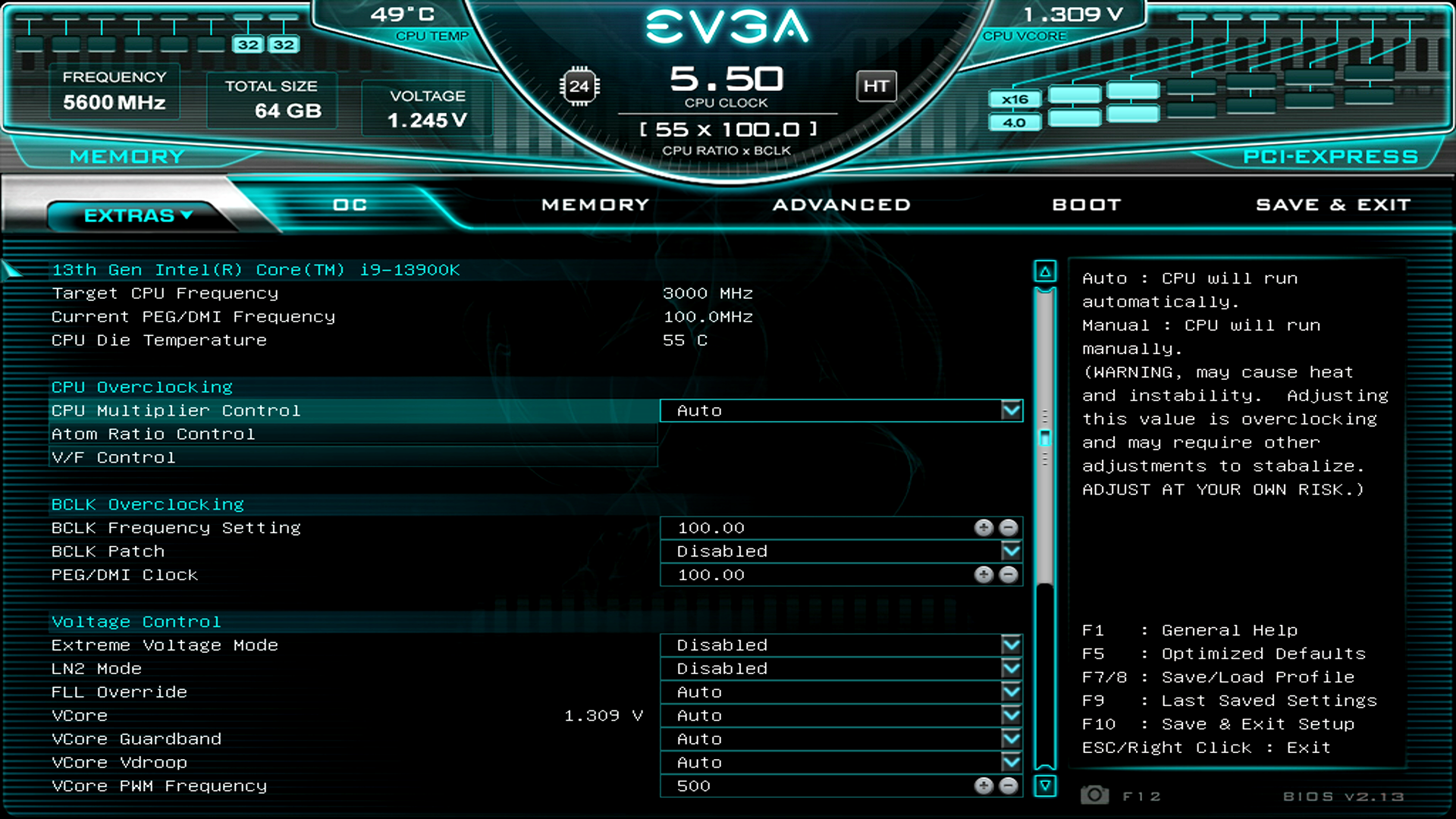Open the SAVE & EXIT tab
1456x819 pixels.
tap(1332, 204)
